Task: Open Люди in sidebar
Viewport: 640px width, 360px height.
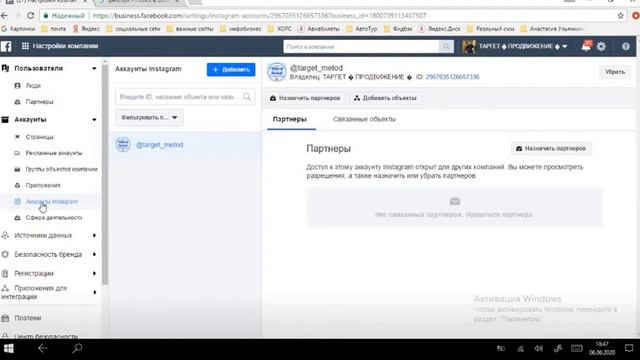Action: tap(33, 86)
